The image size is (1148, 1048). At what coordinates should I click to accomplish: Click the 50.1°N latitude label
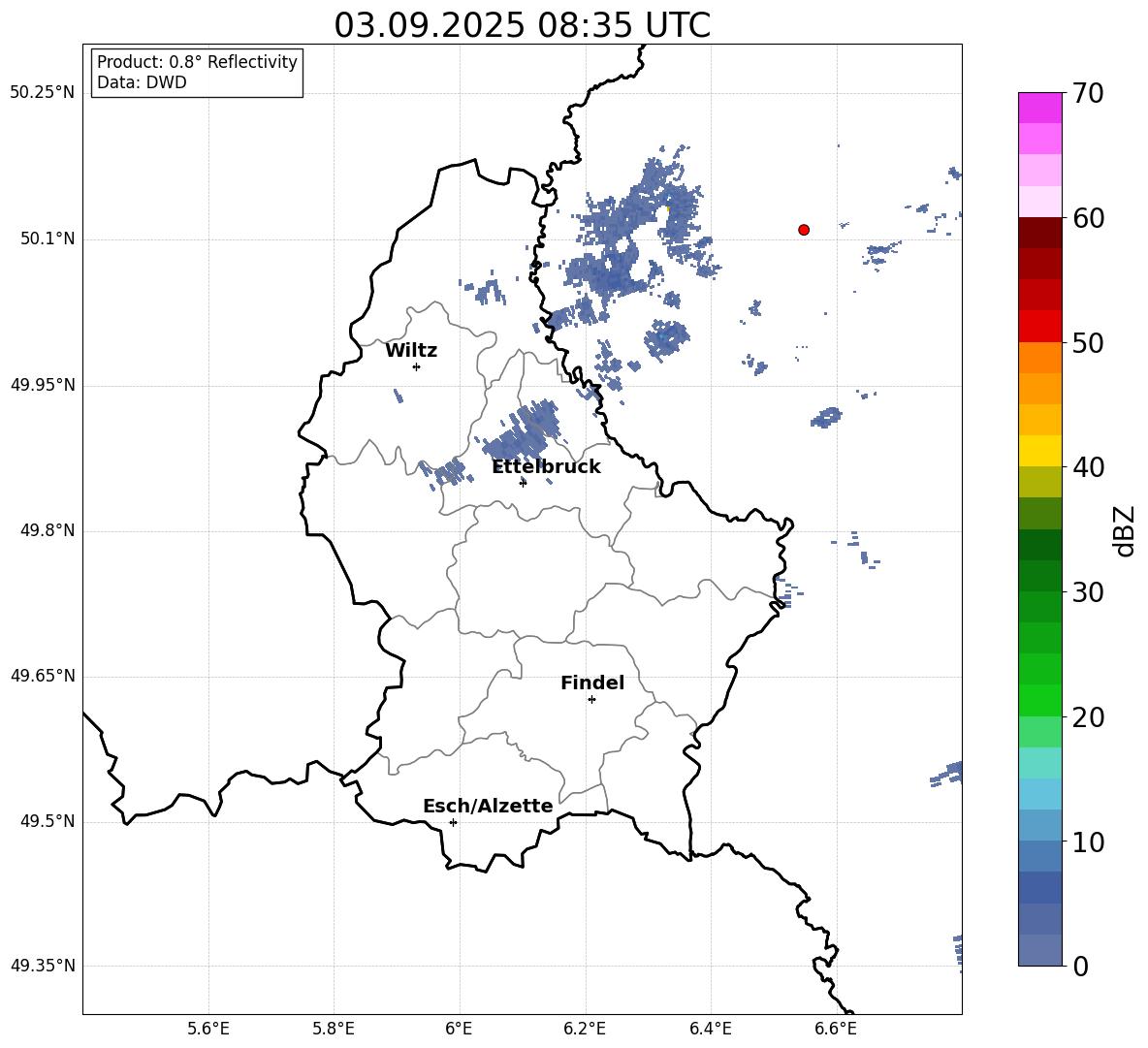[47, 238]
